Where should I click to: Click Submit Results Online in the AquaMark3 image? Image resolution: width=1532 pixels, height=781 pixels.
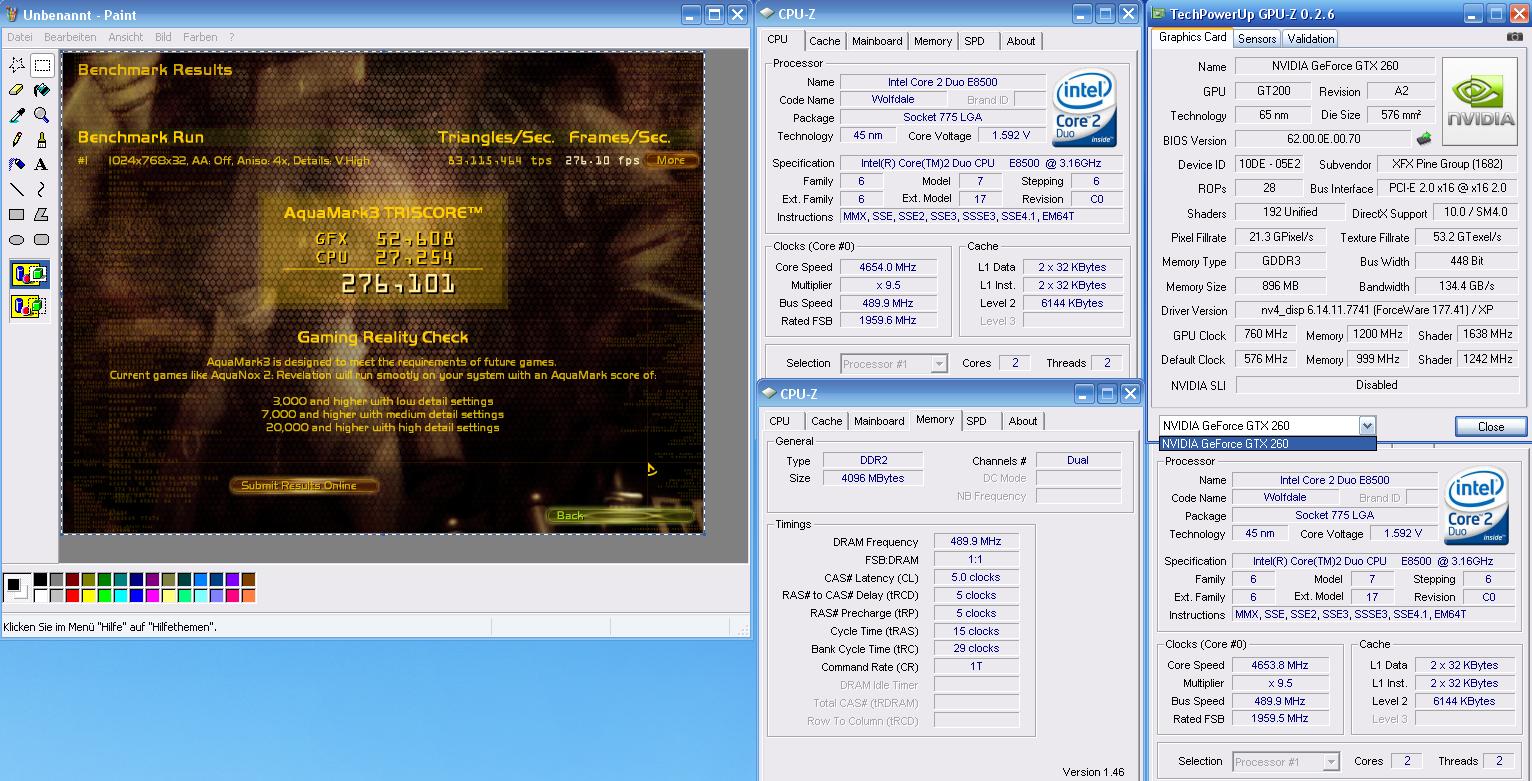tap(306, 485)
